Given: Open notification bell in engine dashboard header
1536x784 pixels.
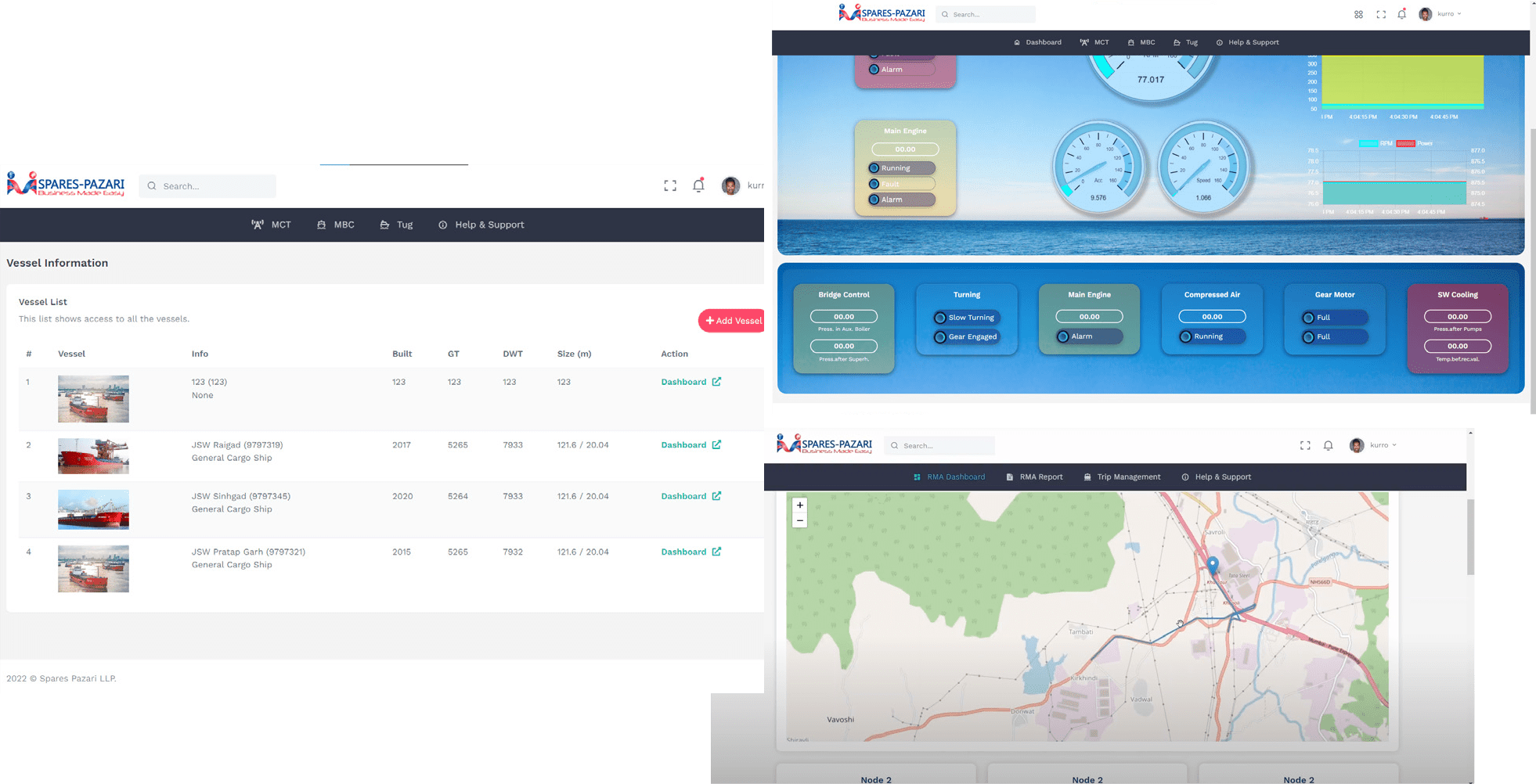Looking at the screenshot, I should [x=1402, y=14].
